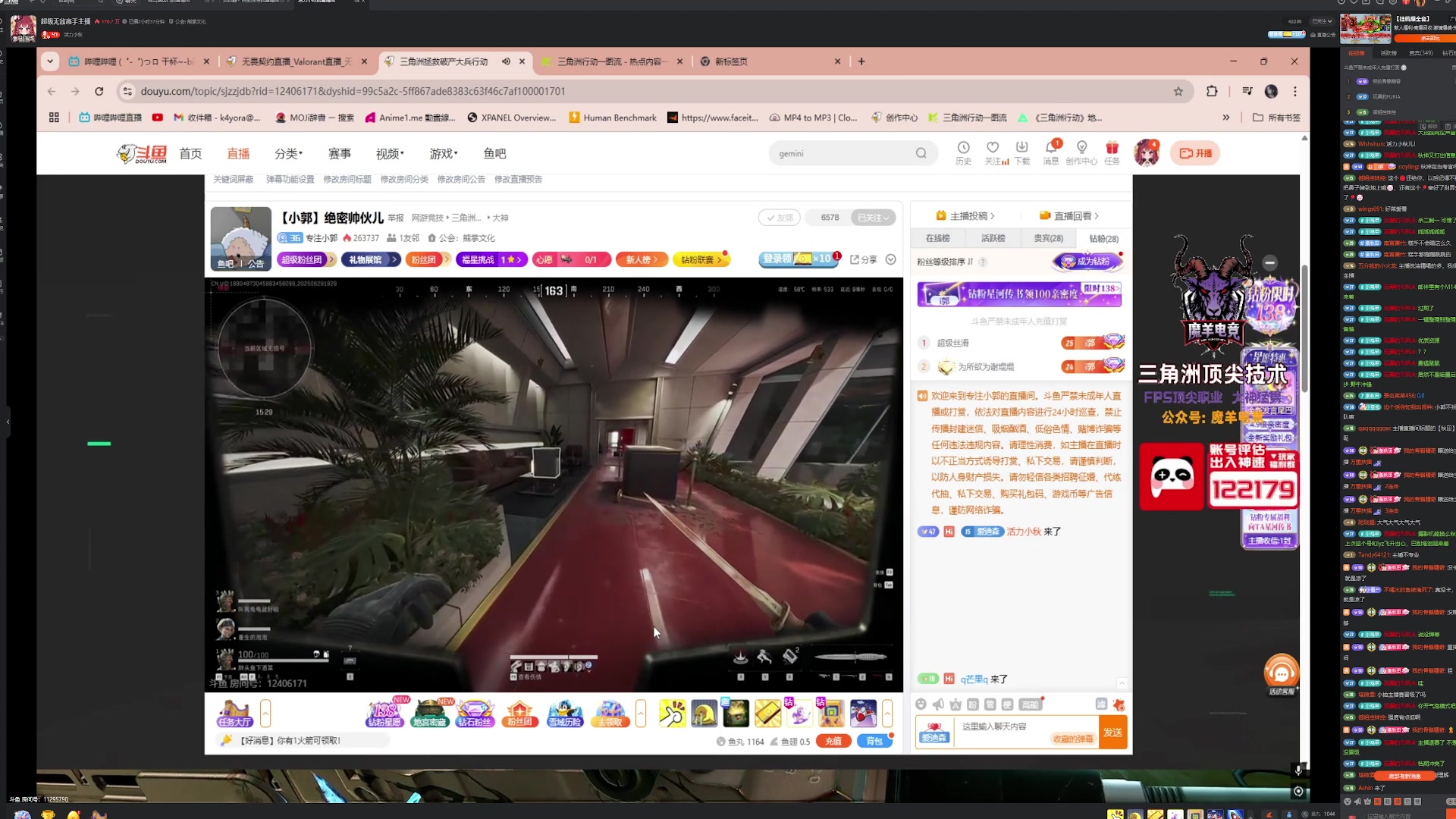Open the 任务 gift box icon
1456x819 pixels.
1112,152
